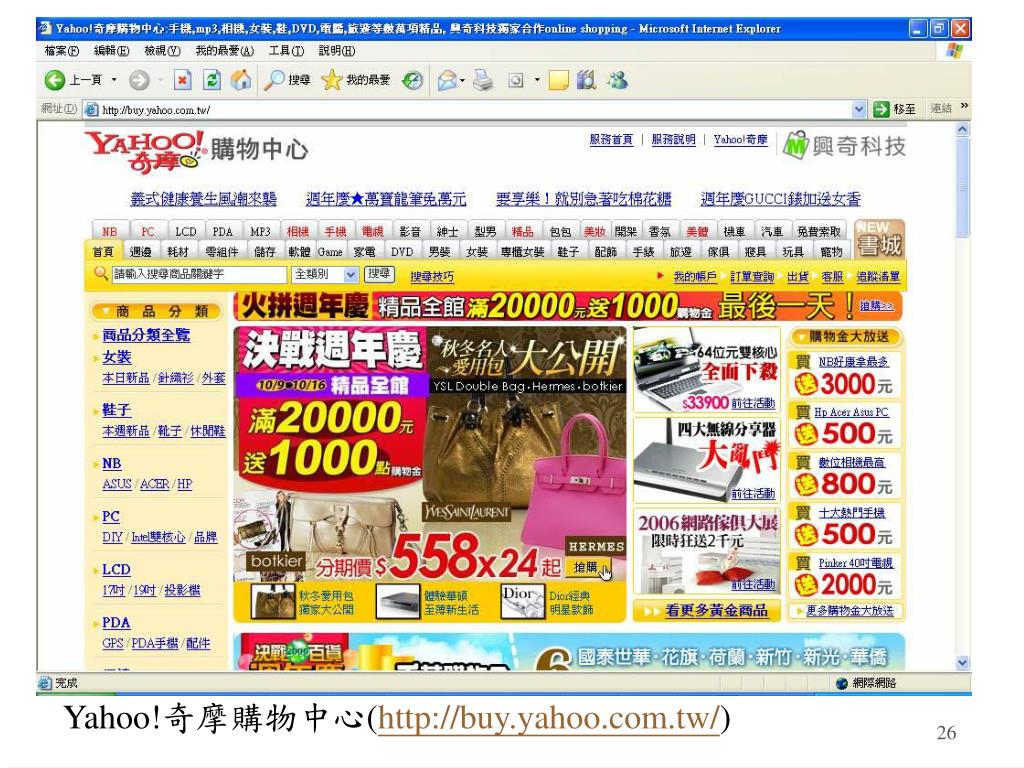
Task: Click the Forward arrow icon
Action: [x=138, y=80]
